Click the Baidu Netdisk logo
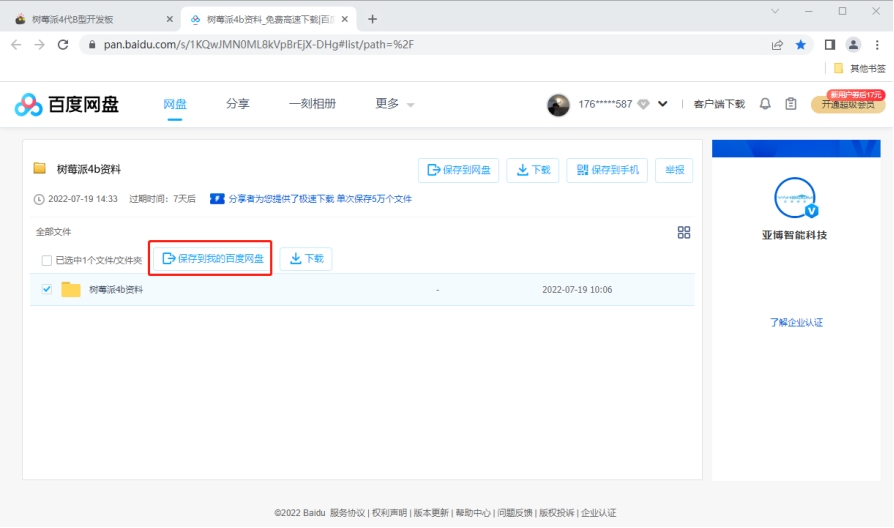 67,104
